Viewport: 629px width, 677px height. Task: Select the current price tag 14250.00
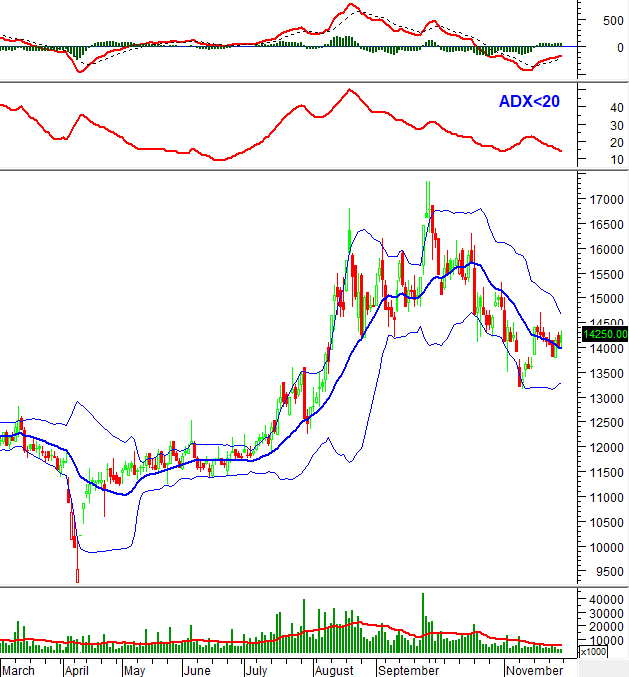[606, 334]
